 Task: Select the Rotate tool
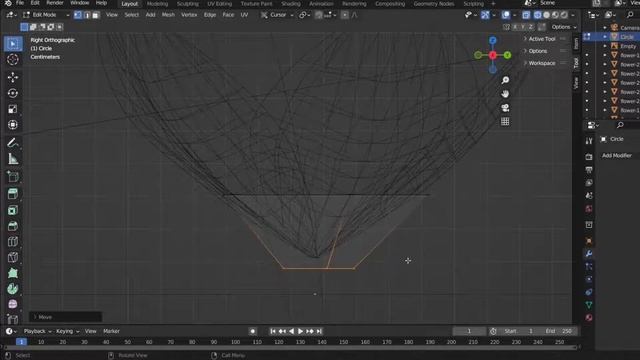(13, 93)
